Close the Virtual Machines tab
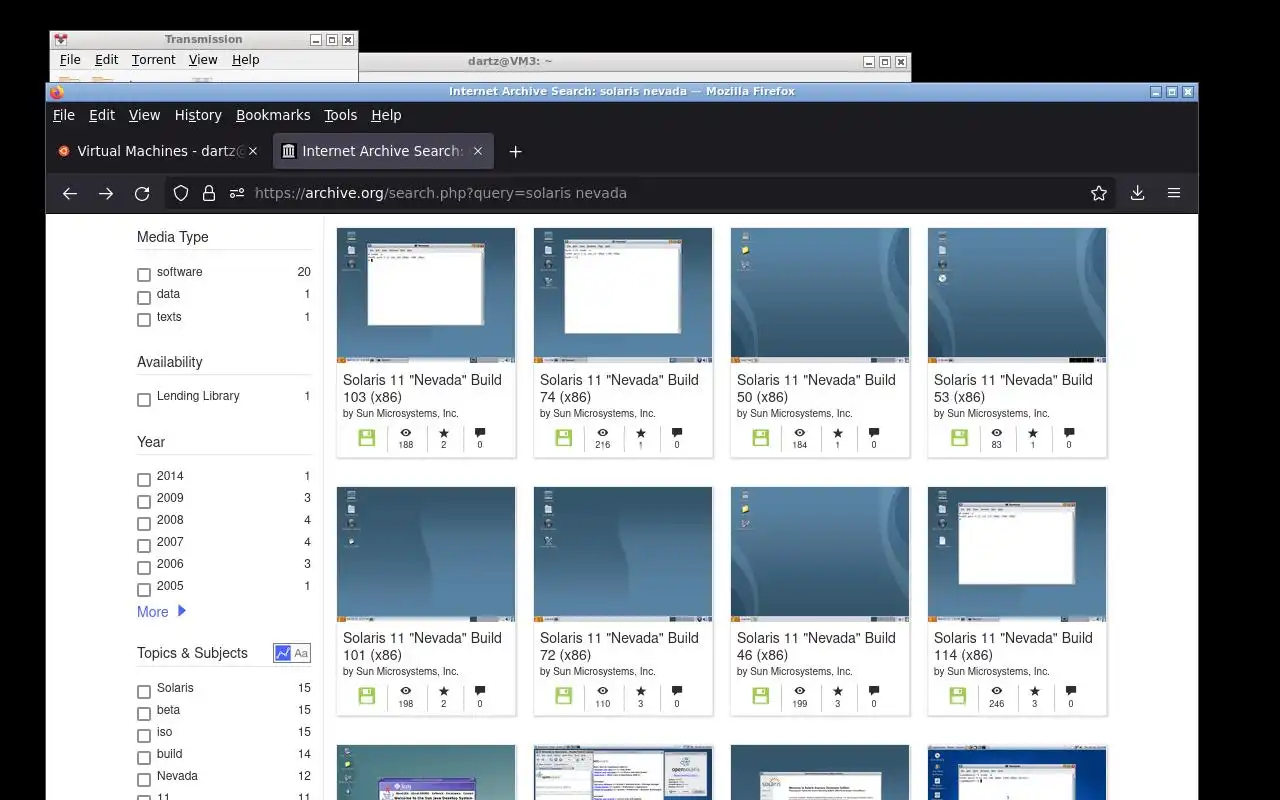 point(253,151)
